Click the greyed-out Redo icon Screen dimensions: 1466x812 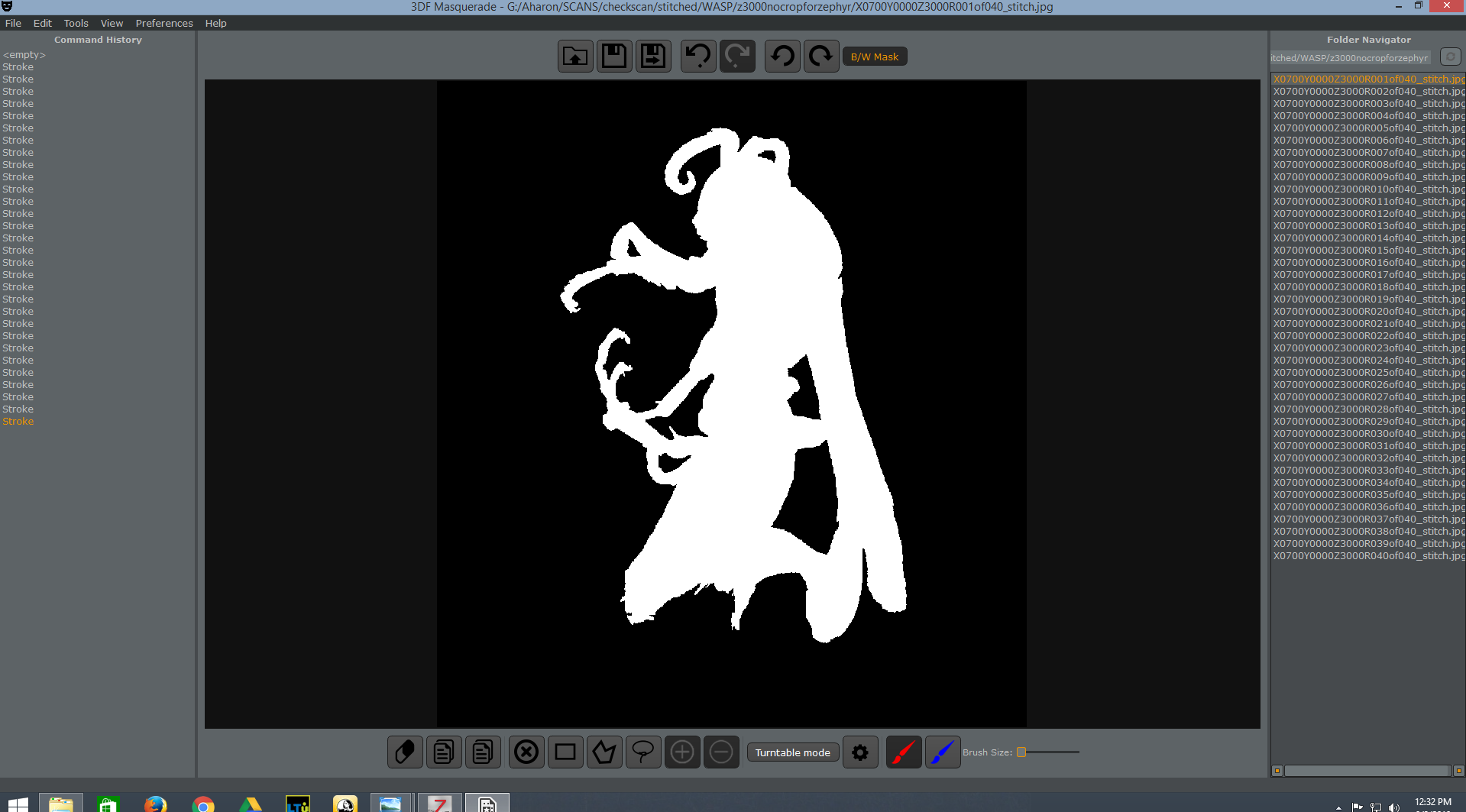[737, 57]
